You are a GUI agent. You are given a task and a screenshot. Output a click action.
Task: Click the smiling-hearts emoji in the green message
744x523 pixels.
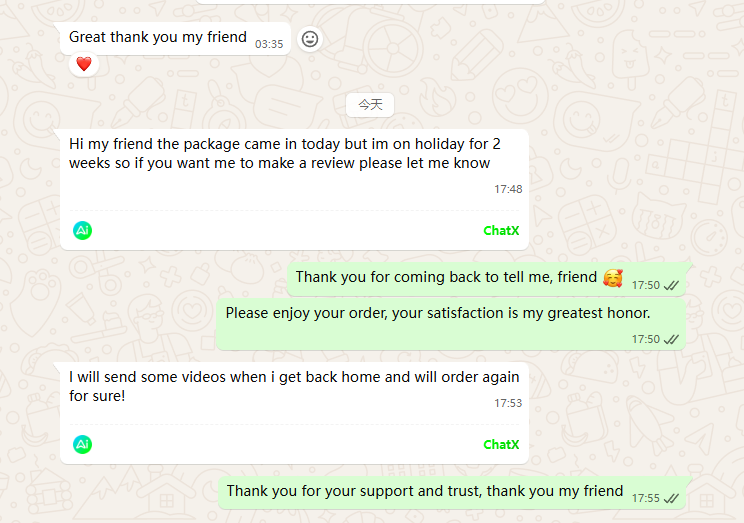[613, 277]
